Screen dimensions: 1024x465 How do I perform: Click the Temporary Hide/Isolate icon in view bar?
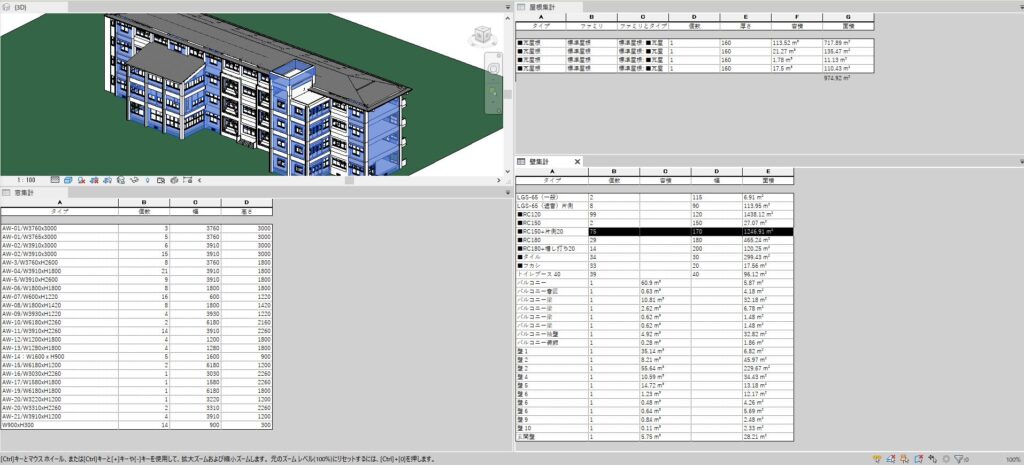[x=136, y=180]
